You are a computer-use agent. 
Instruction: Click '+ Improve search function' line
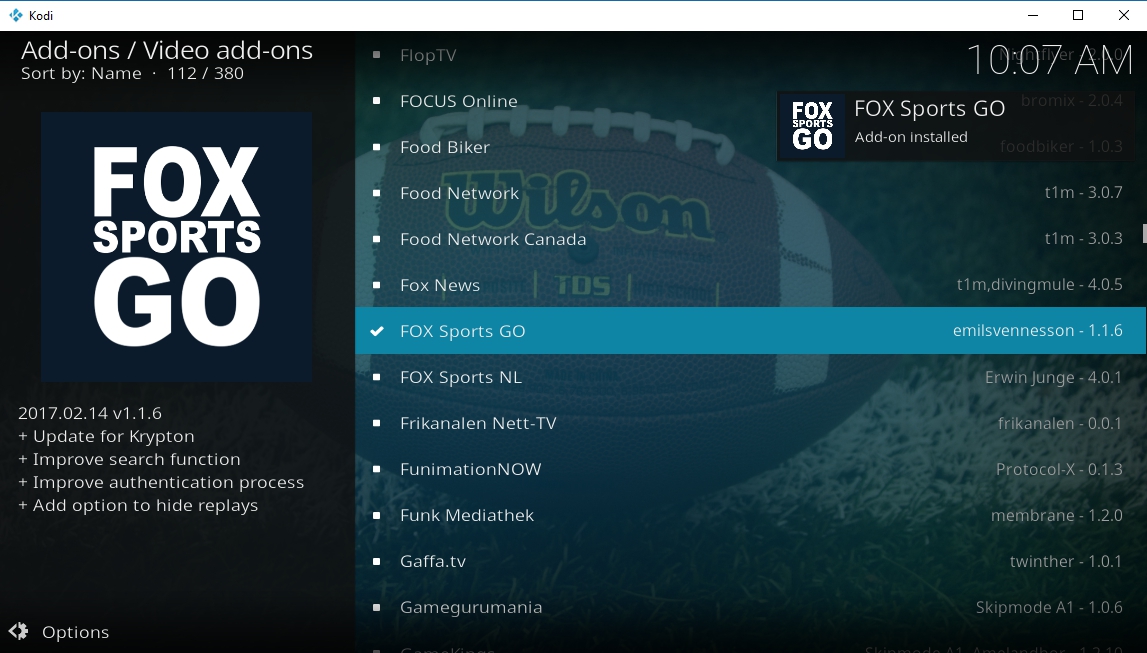(x=129, y=459)
